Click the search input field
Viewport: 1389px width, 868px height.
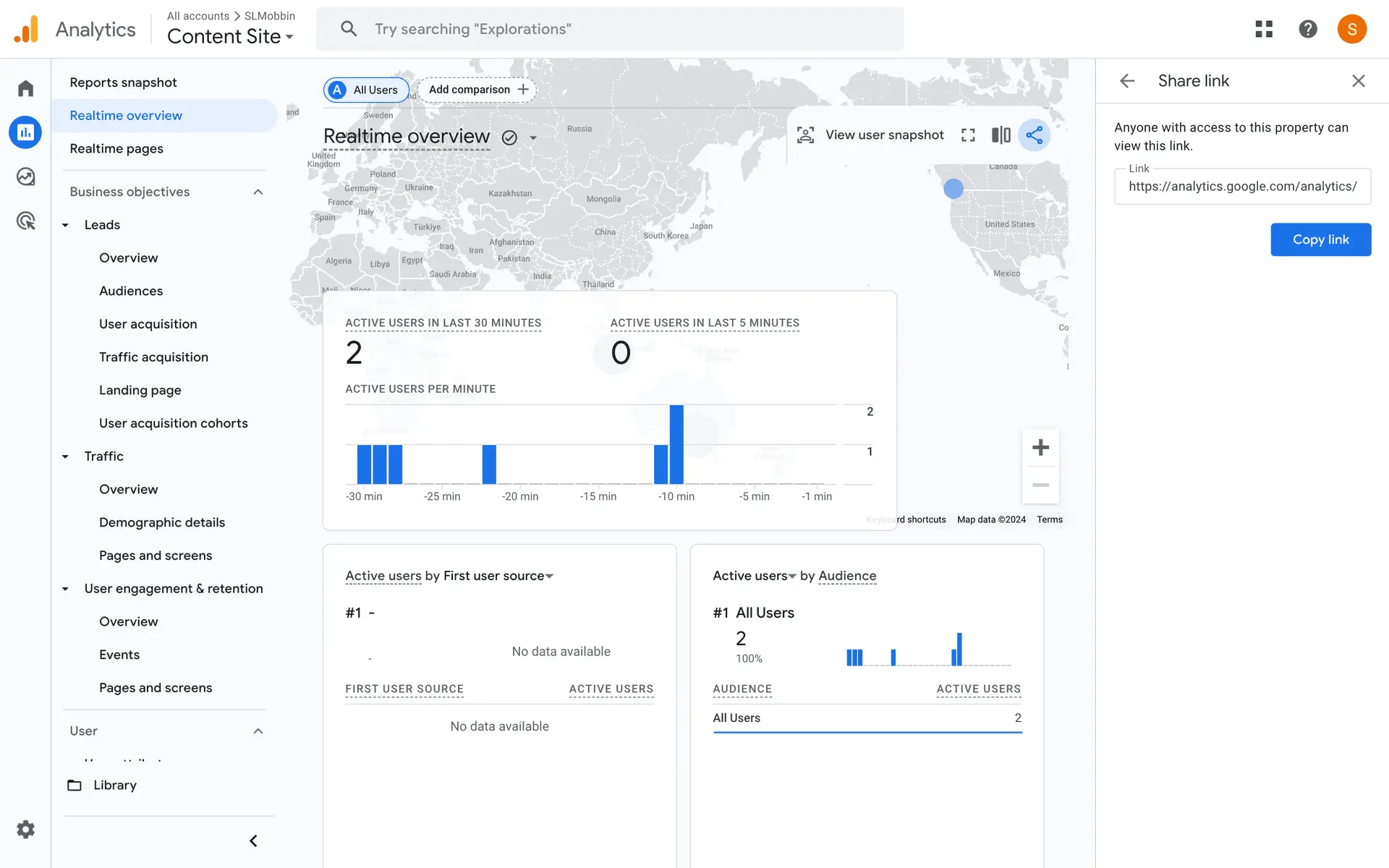coord(622,29)
